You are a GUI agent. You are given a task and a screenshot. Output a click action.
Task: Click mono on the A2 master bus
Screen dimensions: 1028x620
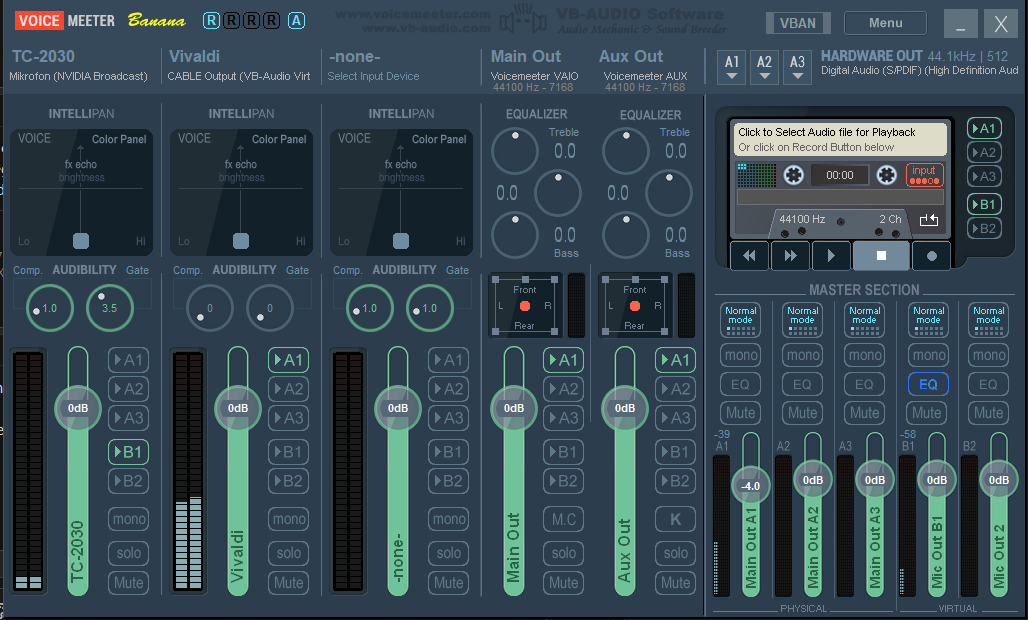click(802, 355)
